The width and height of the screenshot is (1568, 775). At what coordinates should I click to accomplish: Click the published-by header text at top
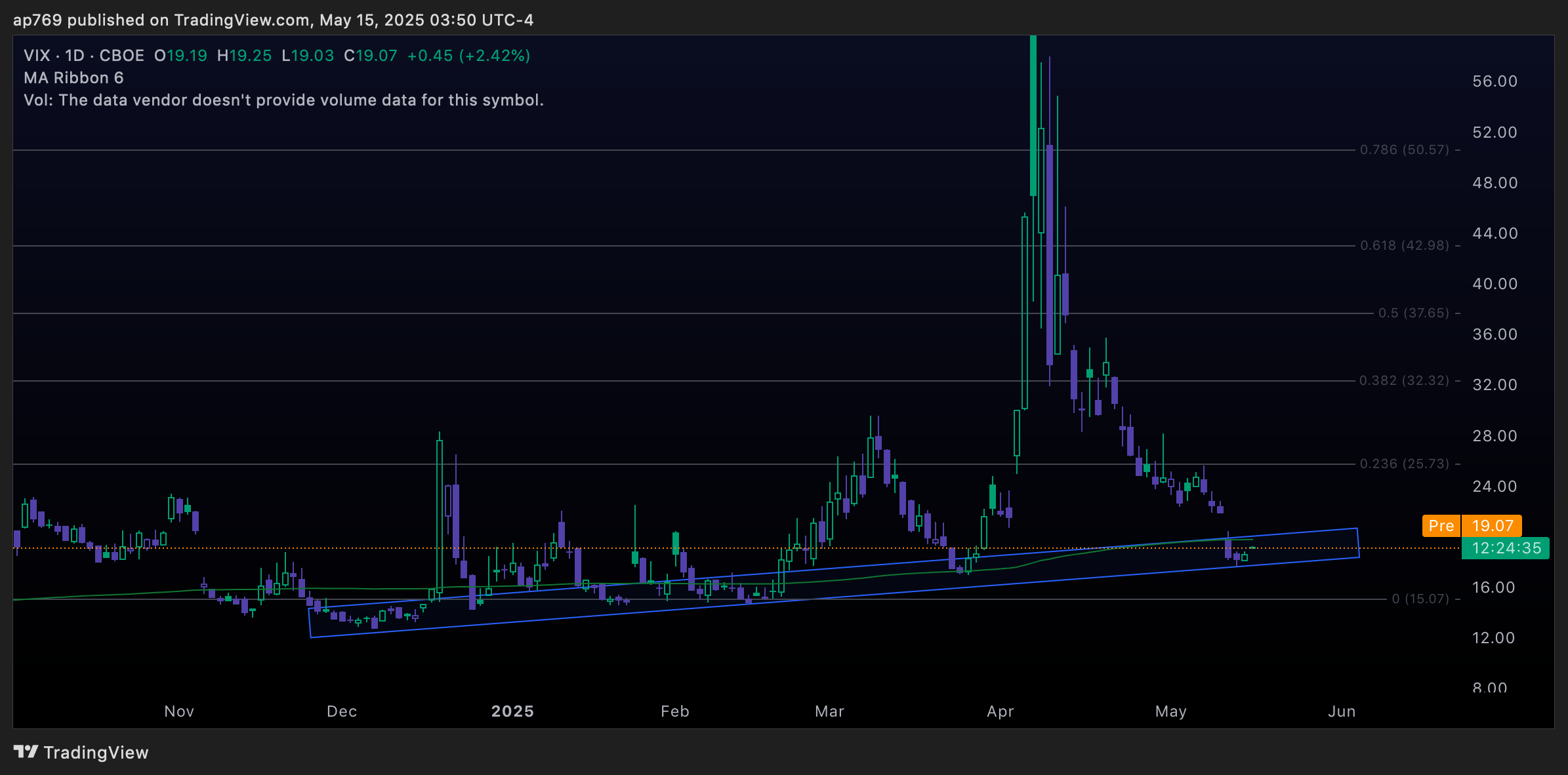(274, 20)
